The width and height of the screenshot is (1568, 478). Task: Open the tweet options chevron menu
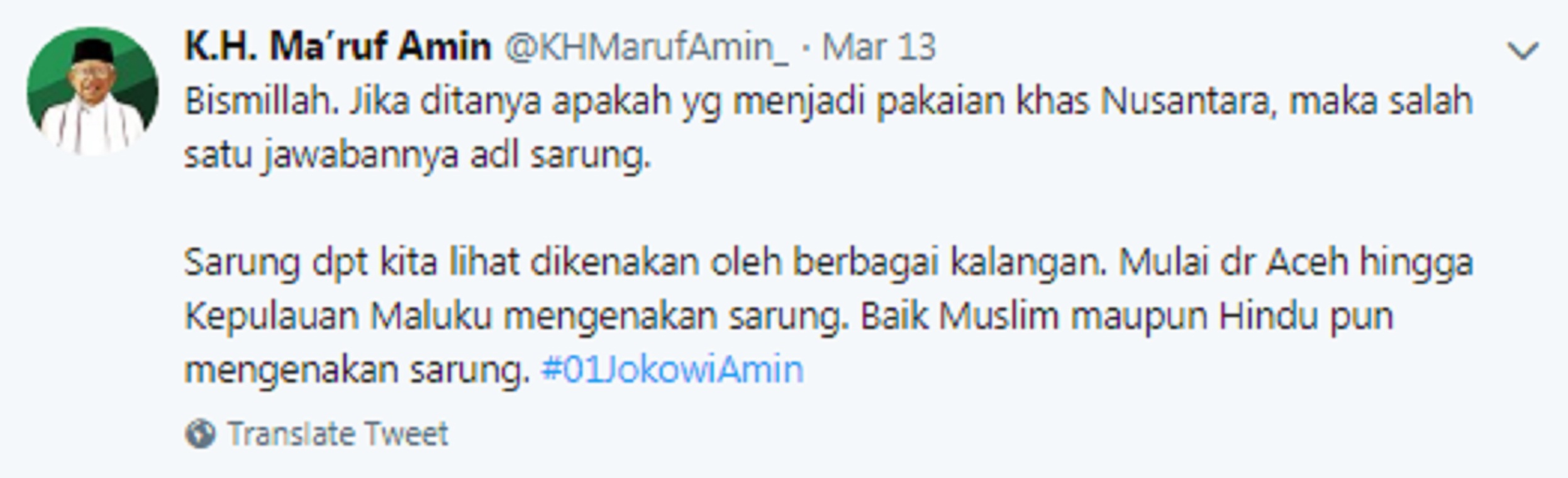pyautogui.click(x=1523, y=50)
